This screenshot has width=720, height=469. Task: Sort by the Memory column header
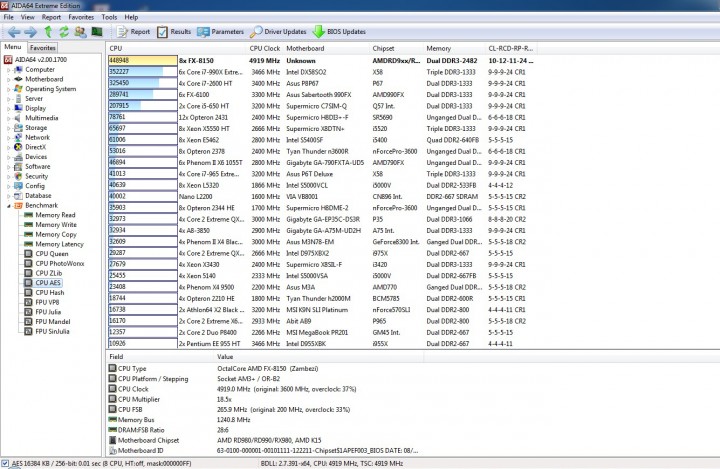[x=454, y=48]
